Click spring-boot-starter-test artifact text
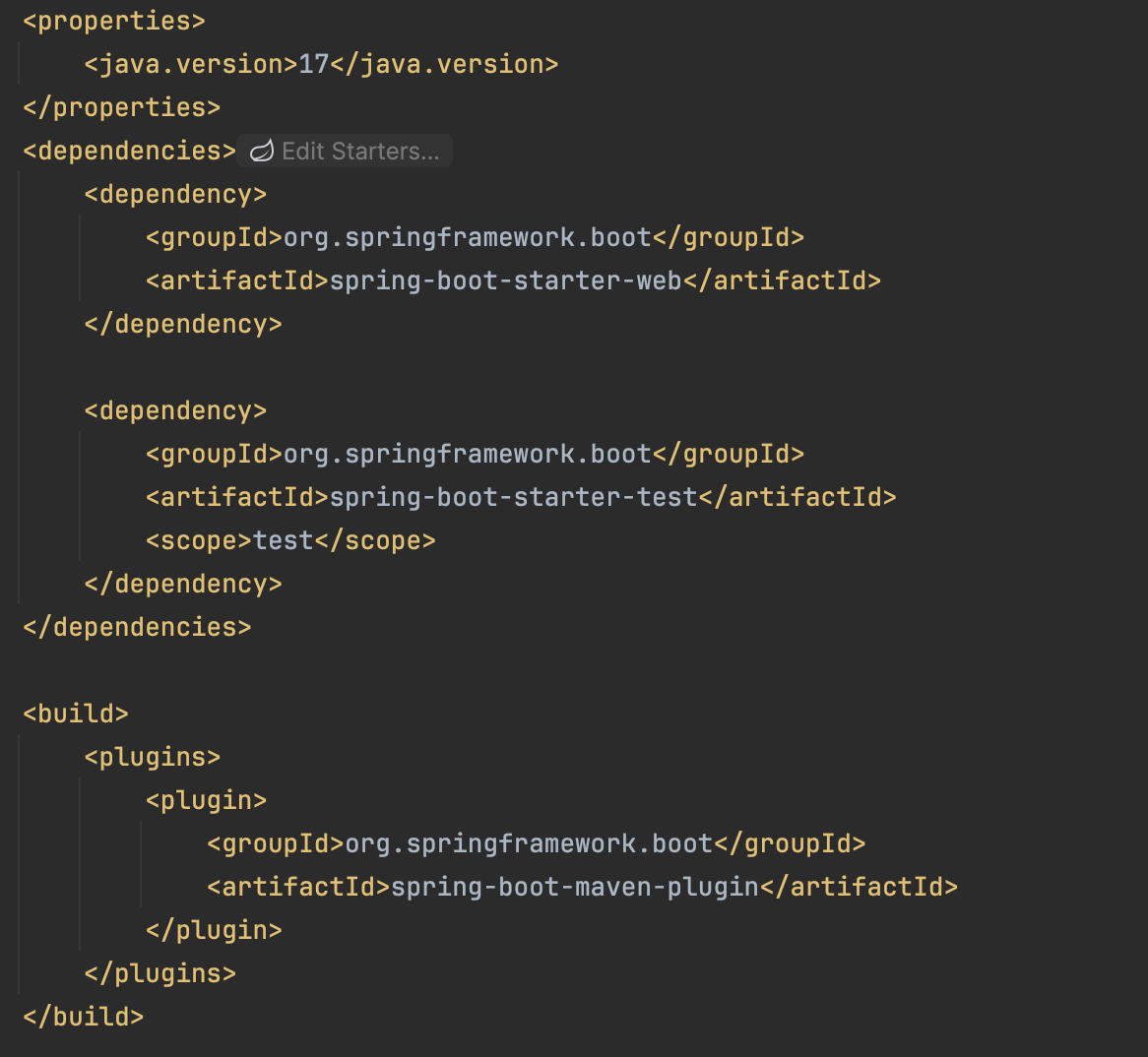This screenshot has width=1148, height=1057. (x=513, y=498)
